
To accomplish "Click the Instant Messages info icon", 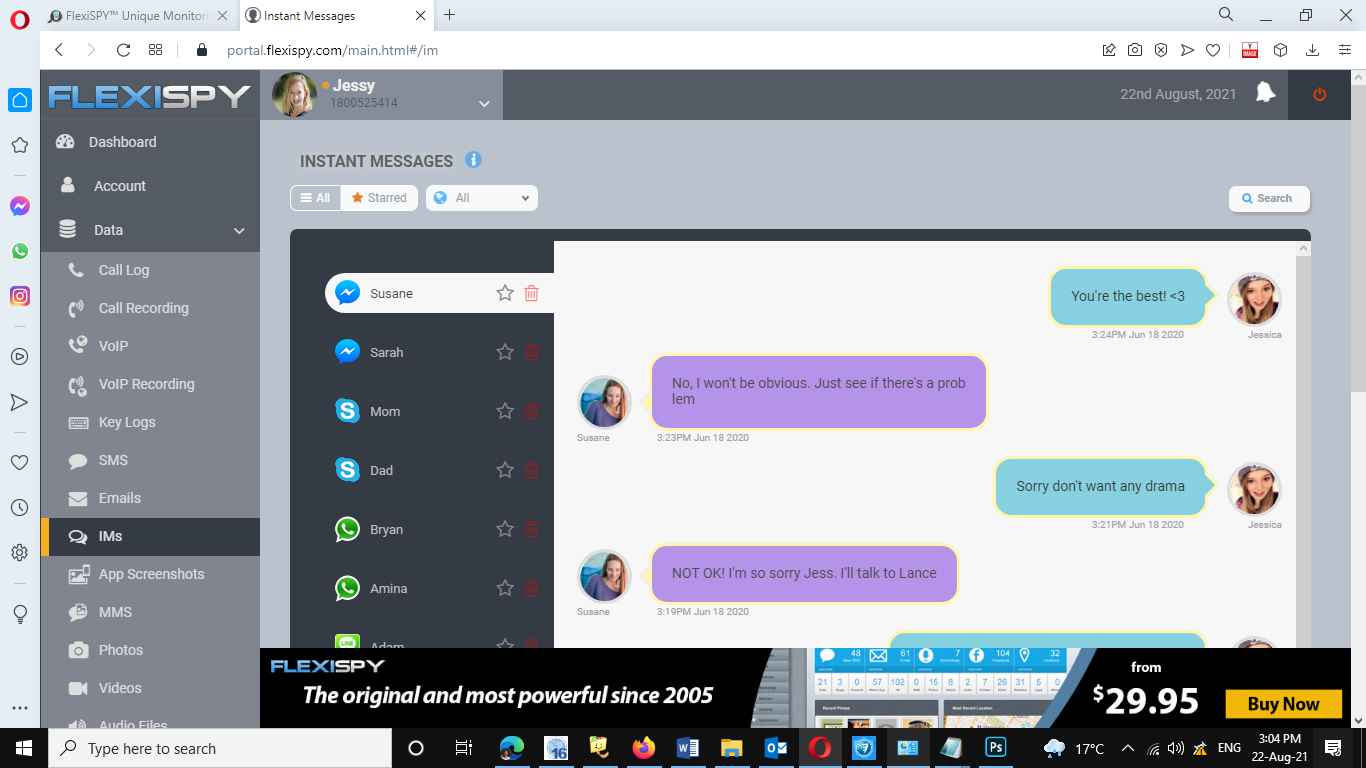I will tap(474, 160).
